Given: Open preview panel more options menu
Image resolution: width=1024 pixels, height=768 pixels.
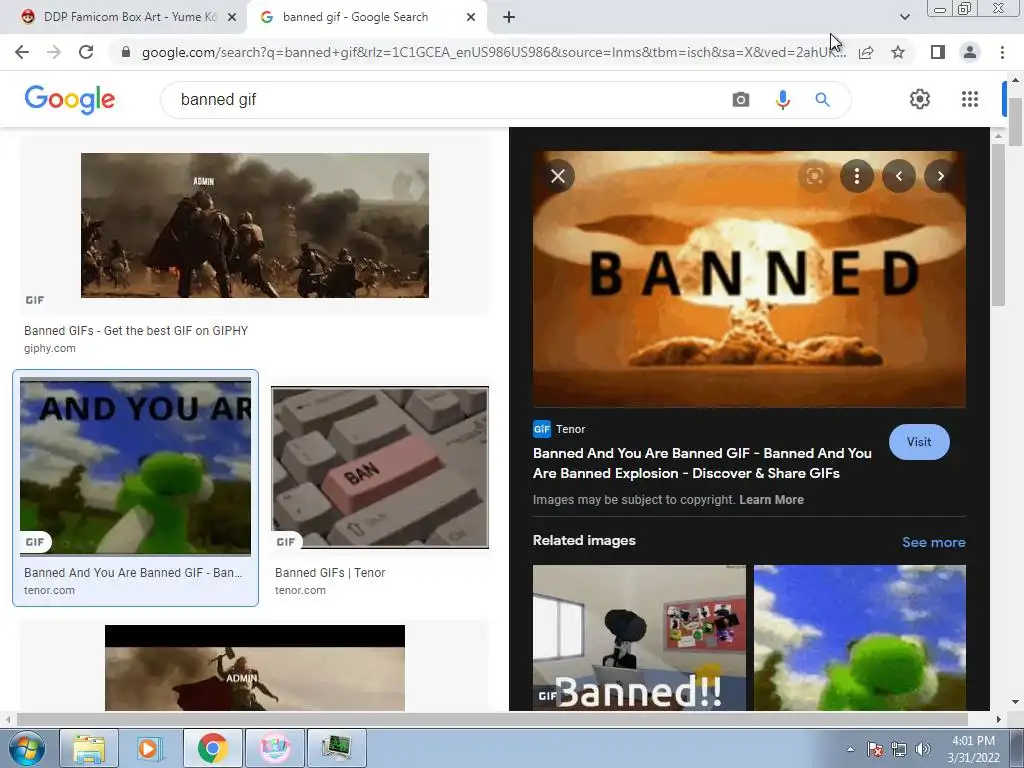Looking at the screenshot, I should 857,176.
